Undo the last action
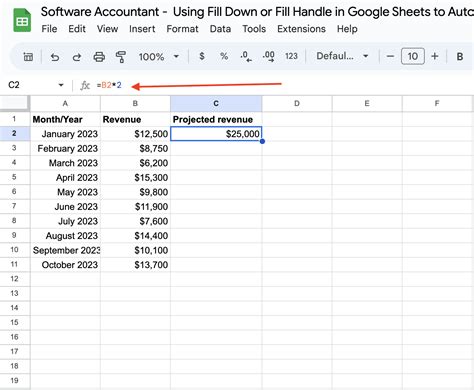474x390 pixels. coord(55,57)
